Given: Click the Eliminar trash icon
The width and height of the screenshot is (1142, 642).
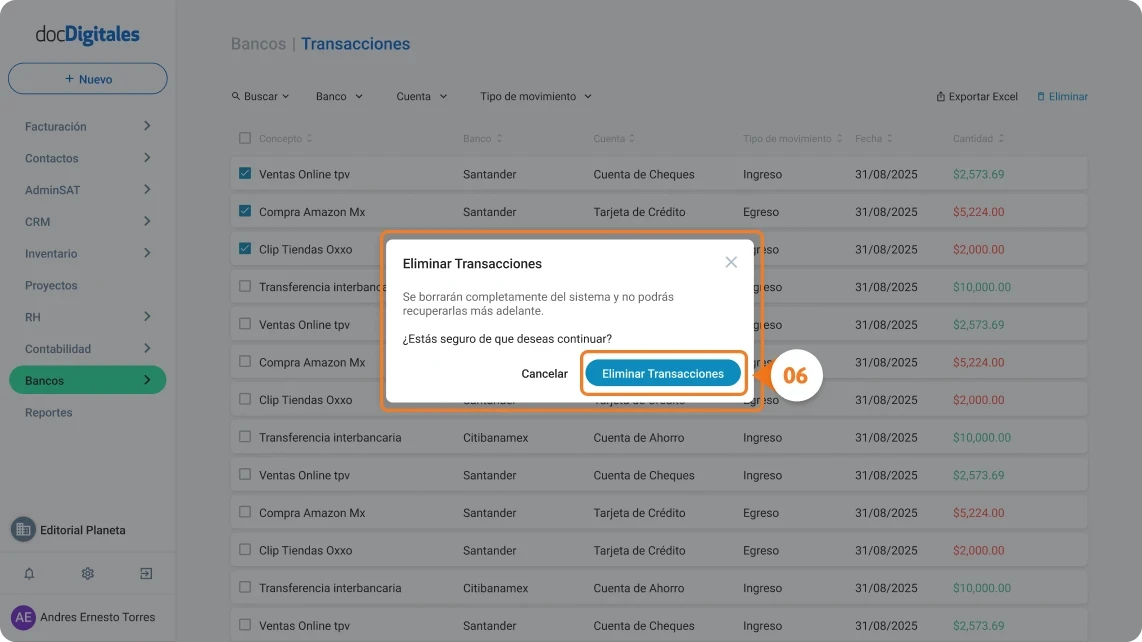Looking at the screenshot, I should [x=1043, y=96].
